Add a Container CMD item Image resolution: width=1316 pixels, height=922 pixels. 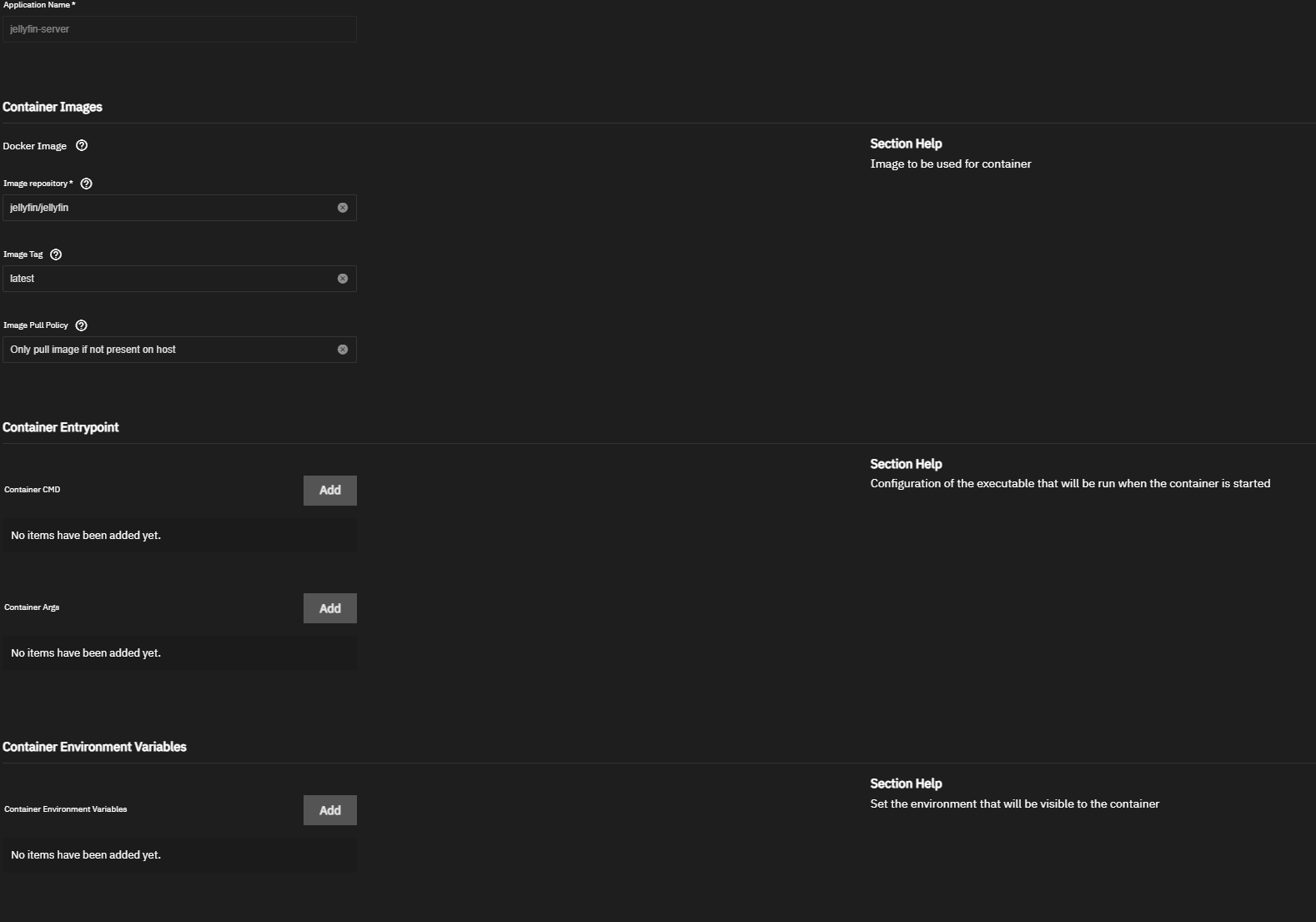[x=329, y=491]
